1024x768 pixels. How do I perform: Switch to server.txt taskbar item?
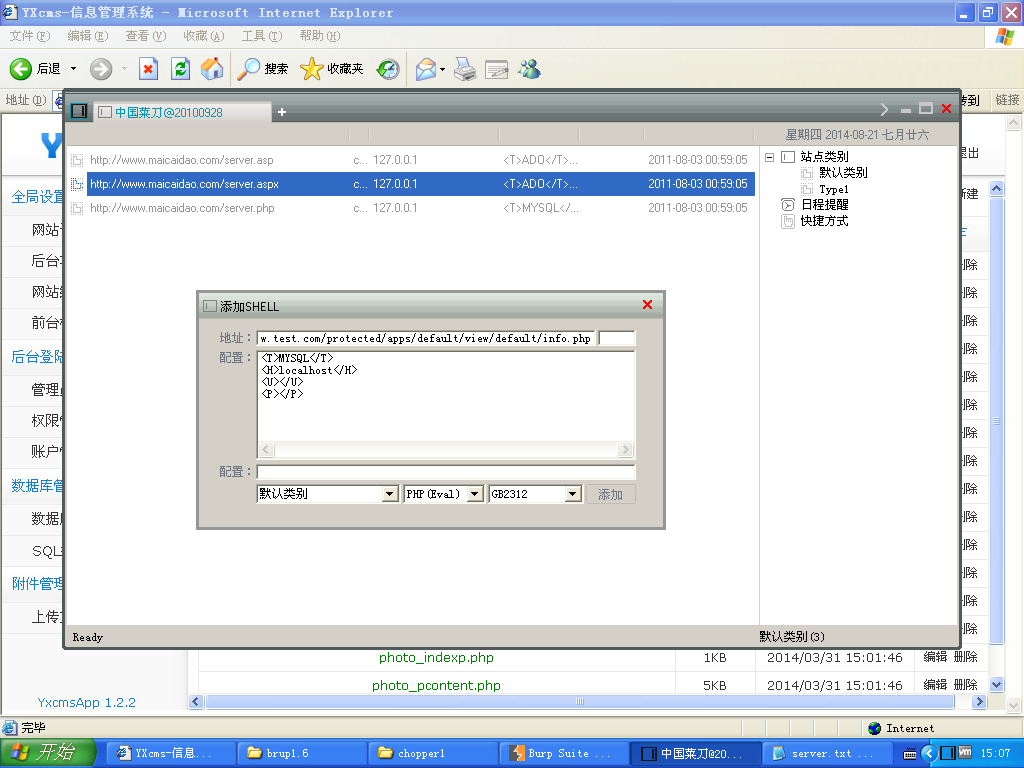825,754
